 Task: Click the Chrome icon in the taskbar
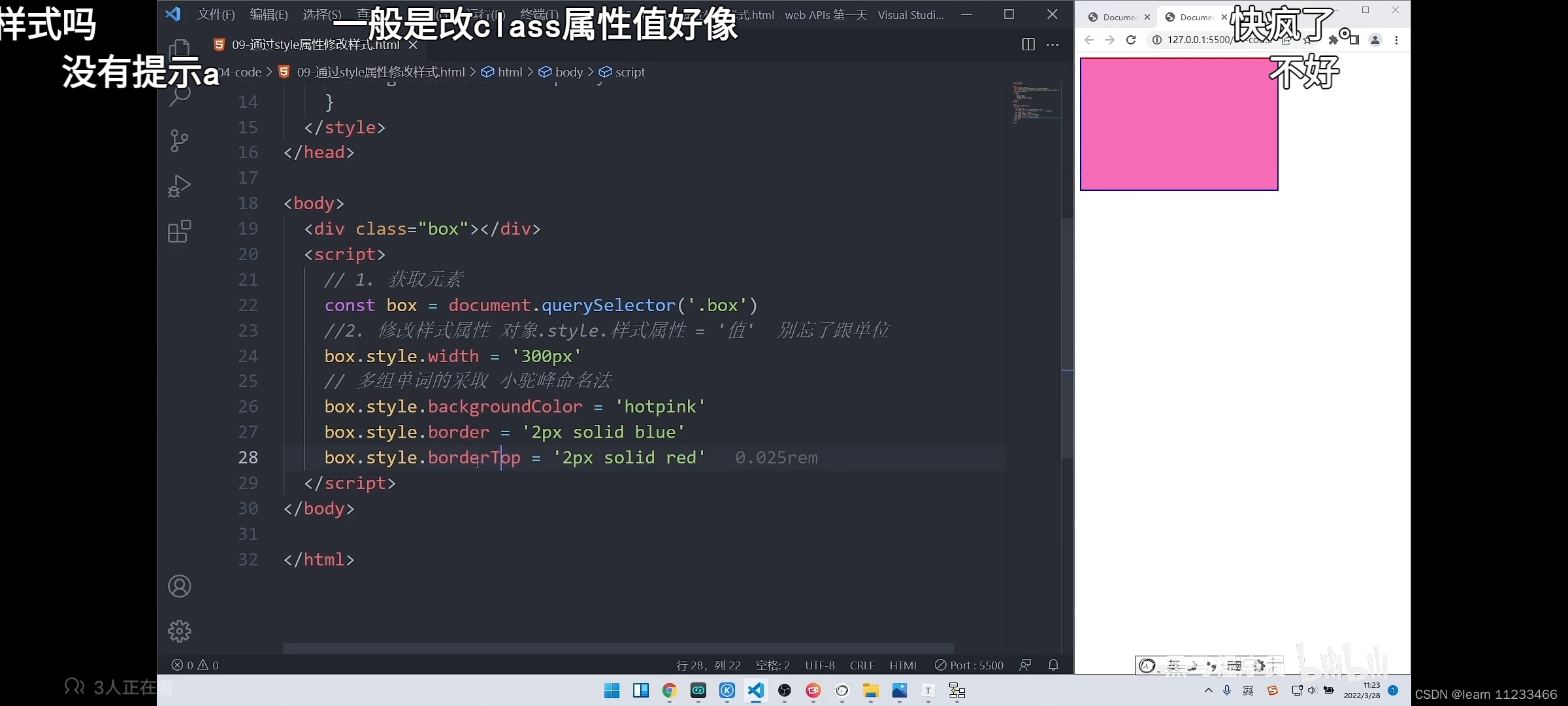coord(669,691)
